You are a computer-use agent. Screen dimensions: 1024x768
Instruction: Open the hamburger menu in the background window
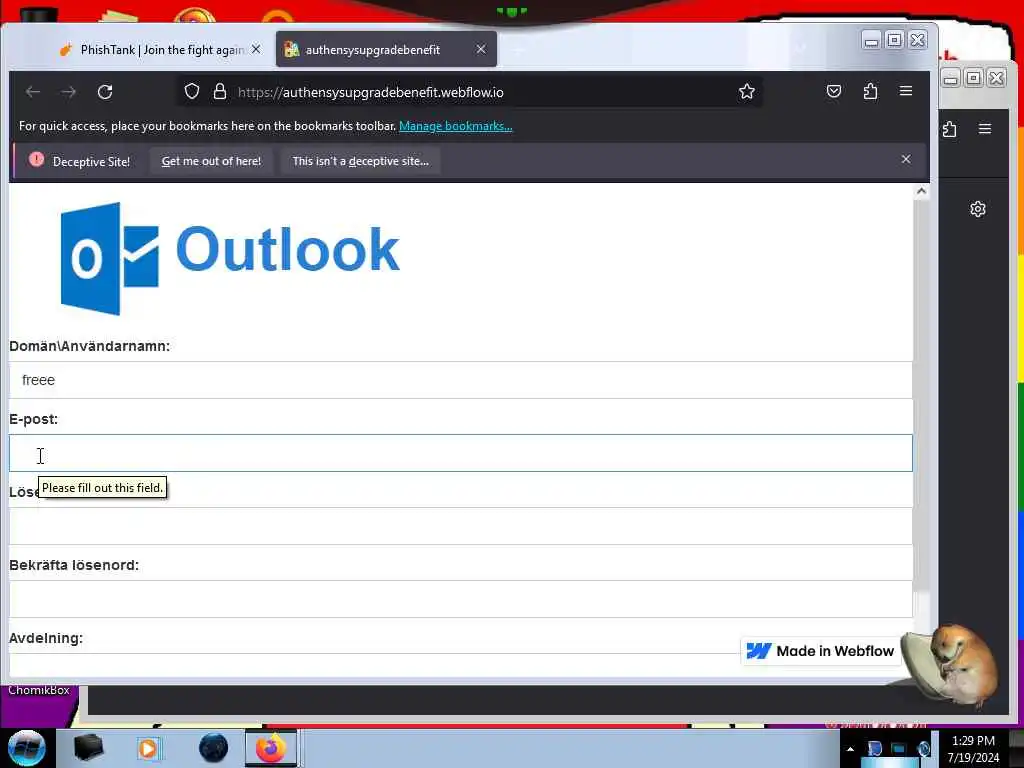985,129
